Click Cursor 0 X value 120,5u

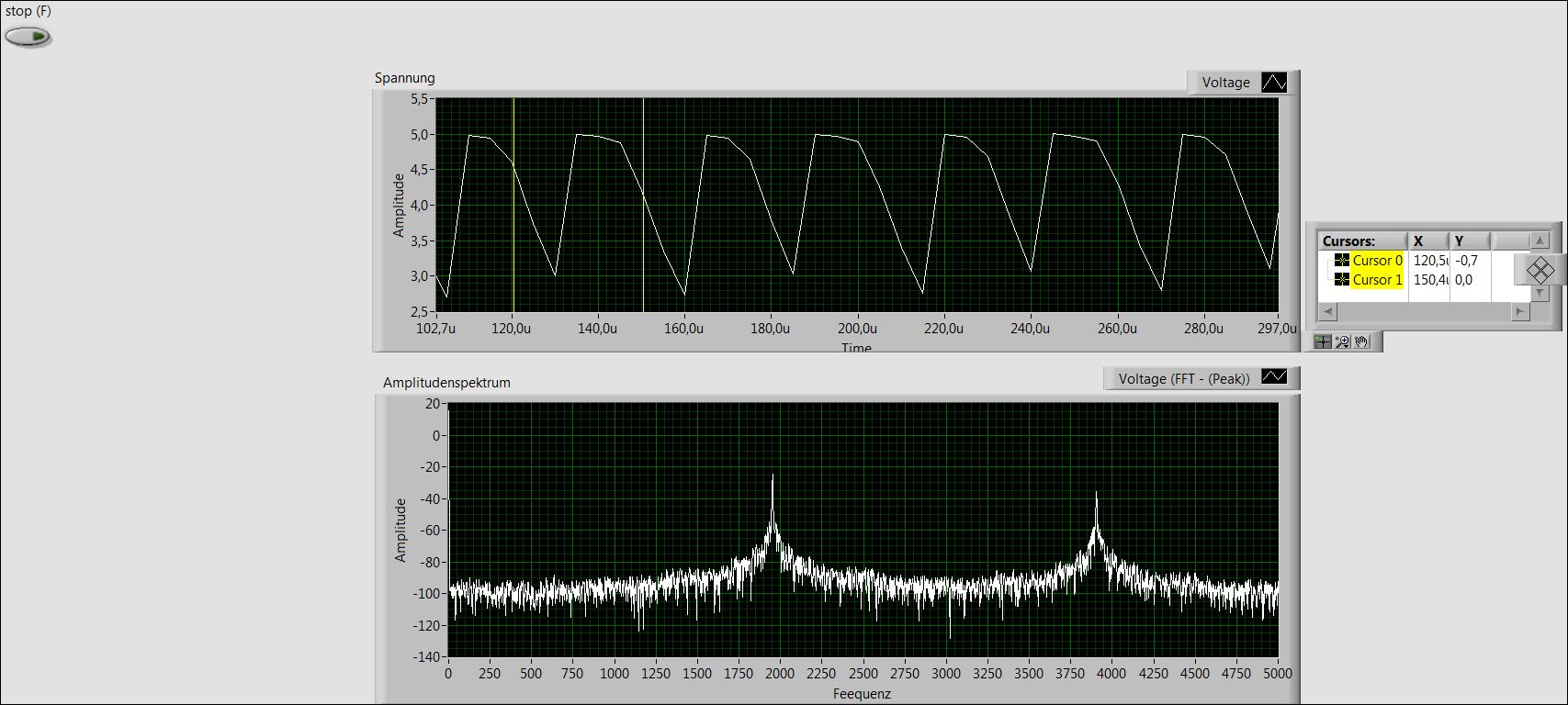click(1430, 261)
